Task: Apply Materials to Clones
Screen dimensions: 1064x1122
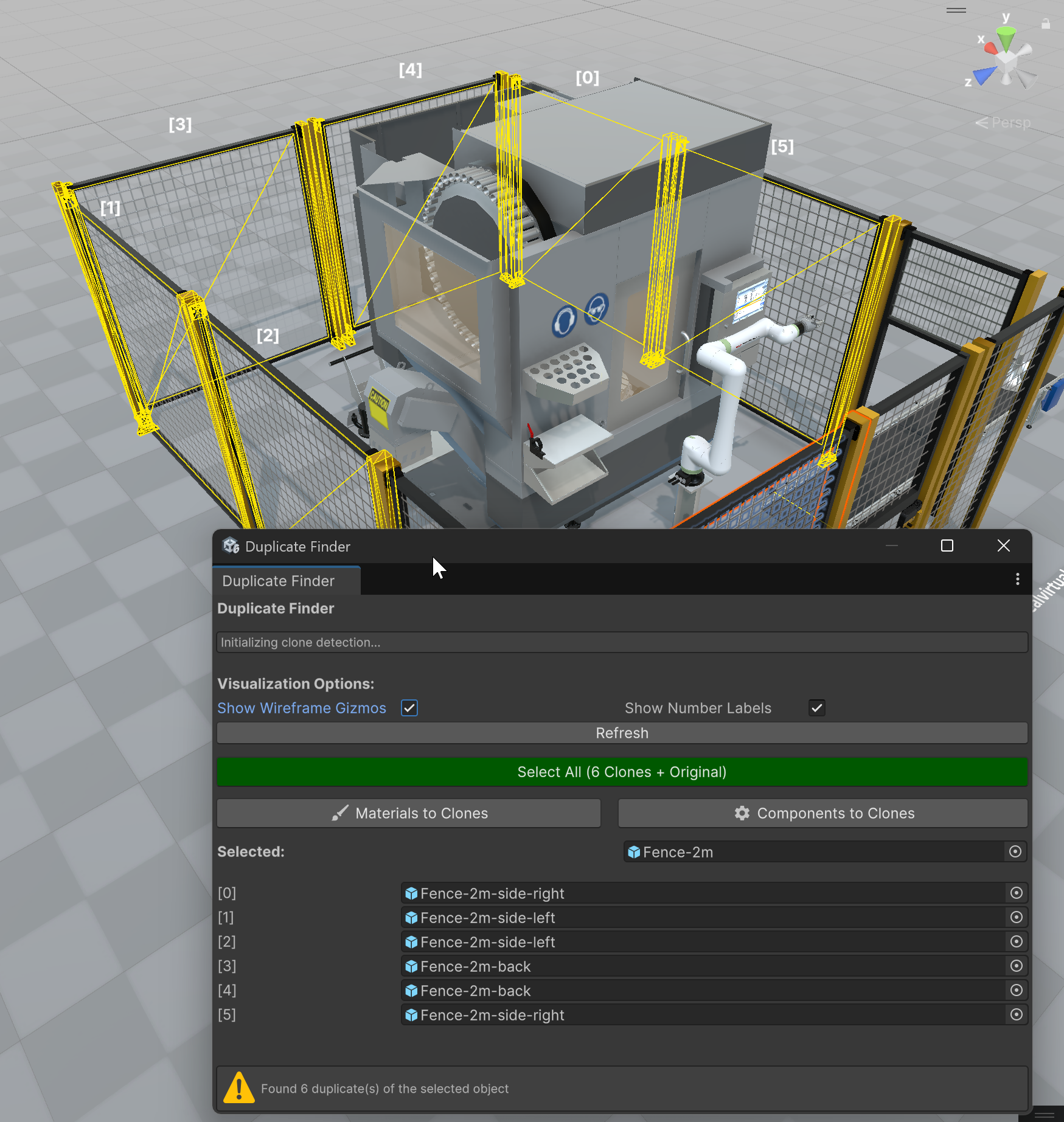Action: (409, 814)
